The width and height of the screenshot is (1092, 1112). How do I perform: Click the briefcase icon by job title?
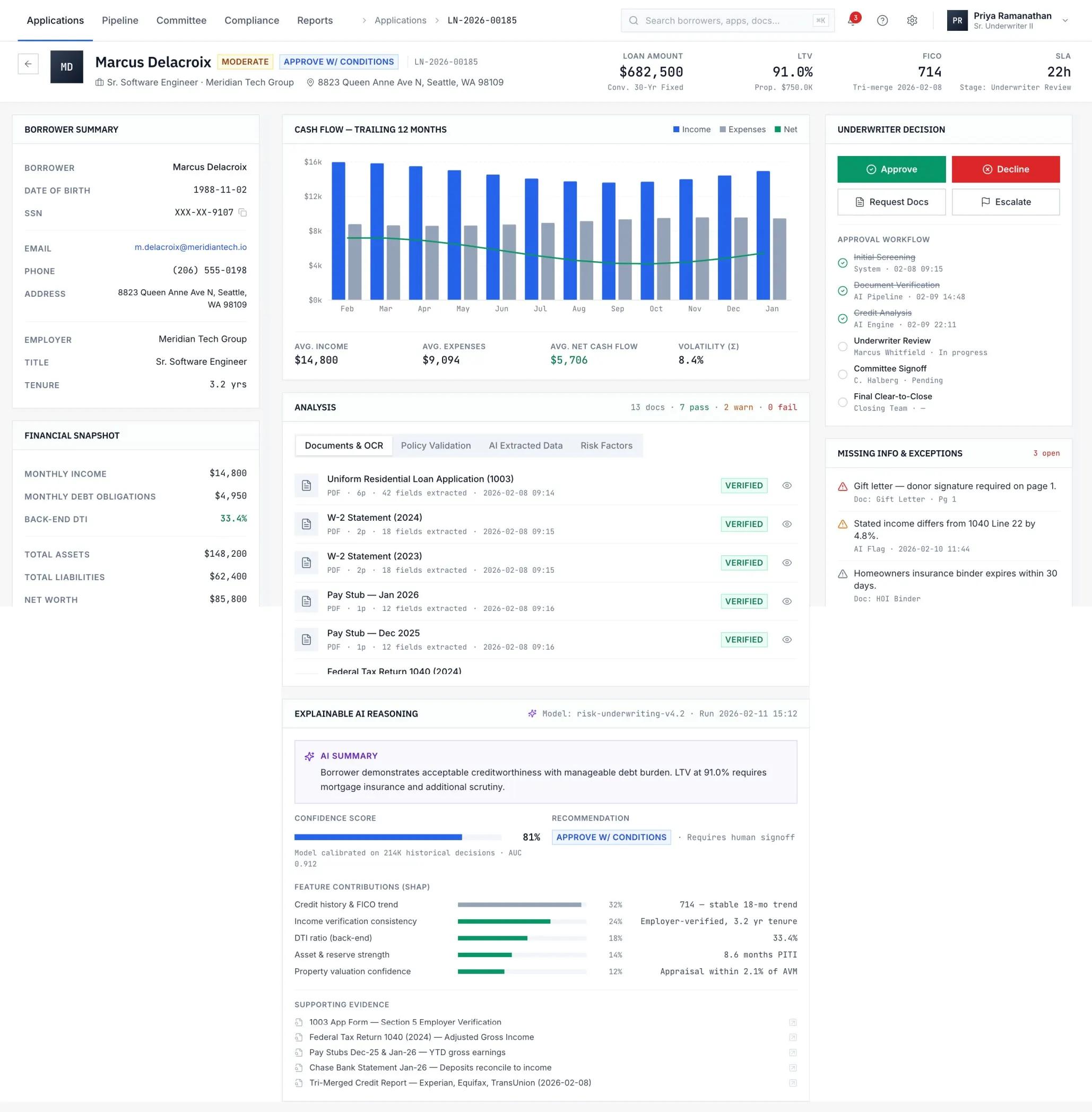point(100,83)
